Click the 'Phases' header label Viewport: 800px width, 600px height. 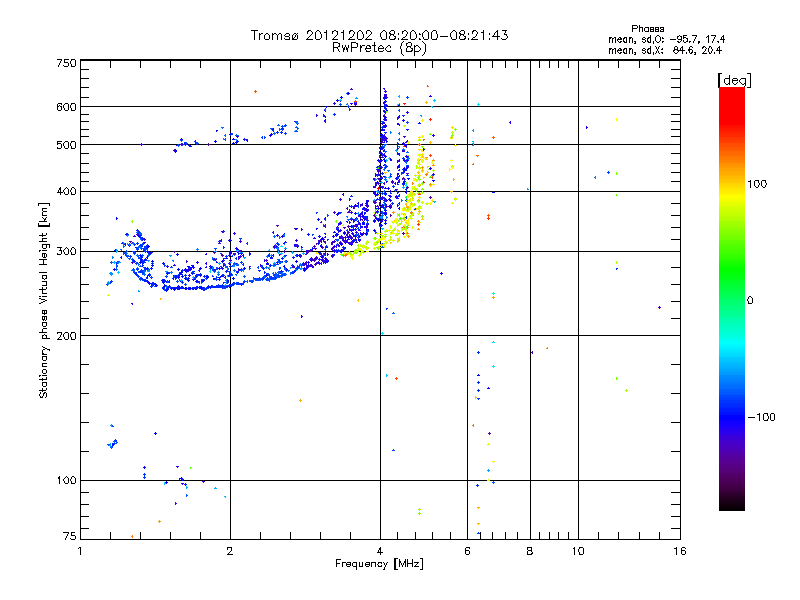coord(647,29)
